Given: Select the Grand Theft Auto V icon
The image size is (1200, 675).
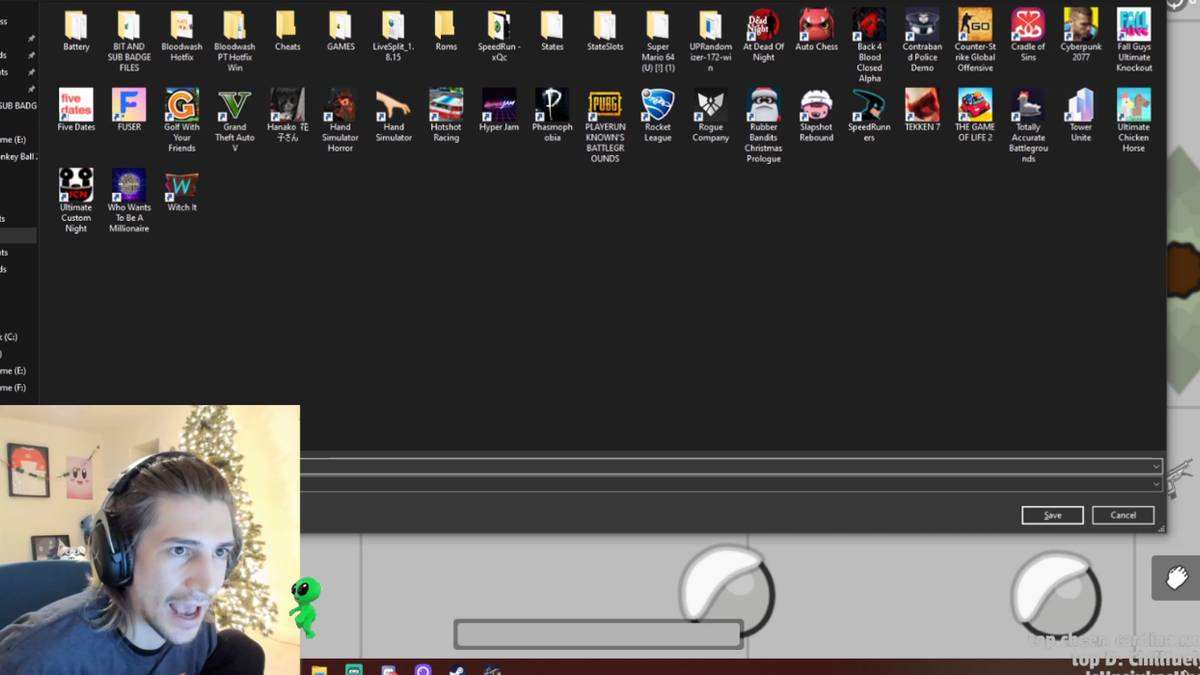Looking at the screenshot, I should click(234, 106).
